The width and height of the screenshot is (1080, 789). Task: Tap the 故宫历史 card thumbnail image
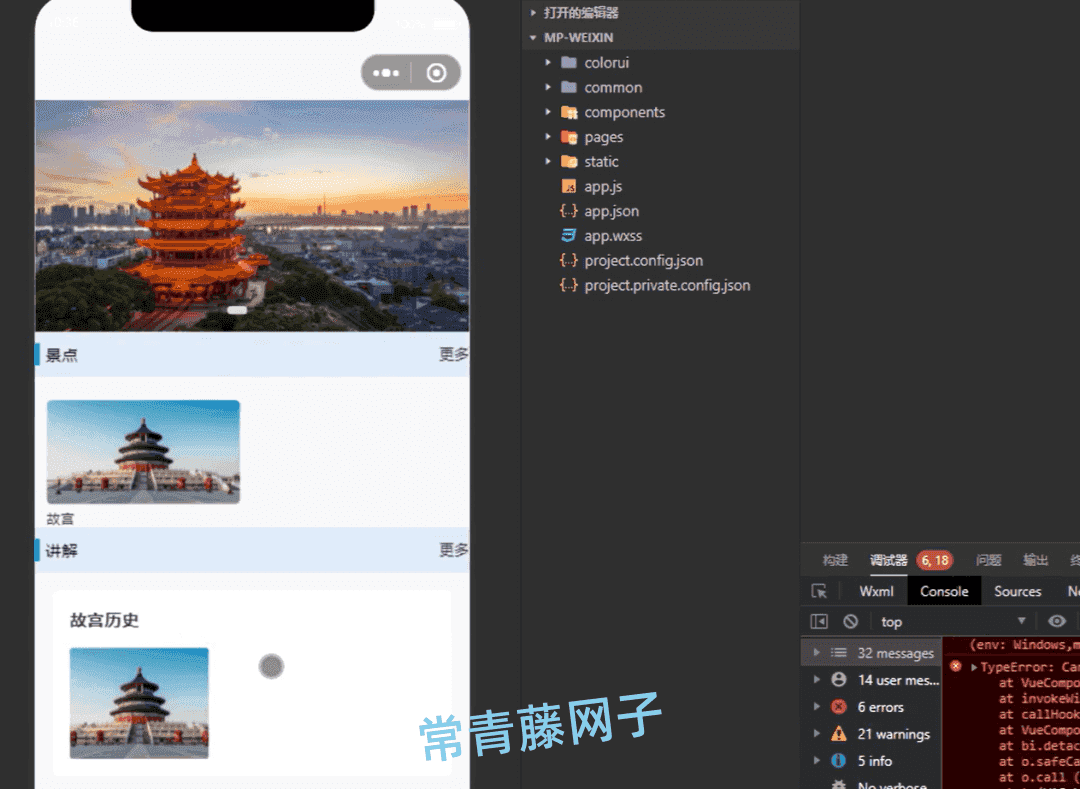pyautogui.click(x=139, y=703)
